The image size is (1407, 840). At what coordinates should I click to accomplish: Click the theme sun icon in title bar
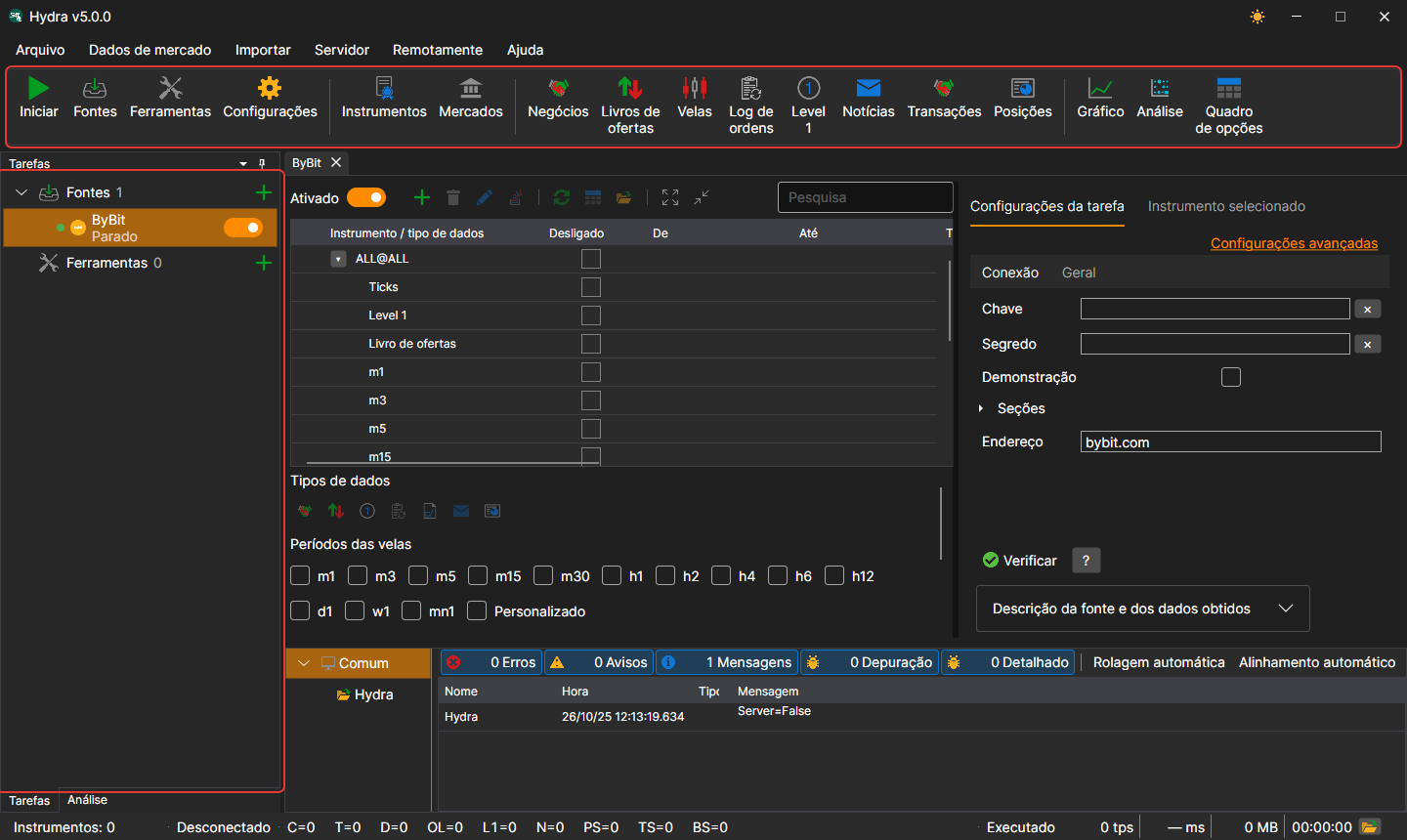[x=1258, y=17]
